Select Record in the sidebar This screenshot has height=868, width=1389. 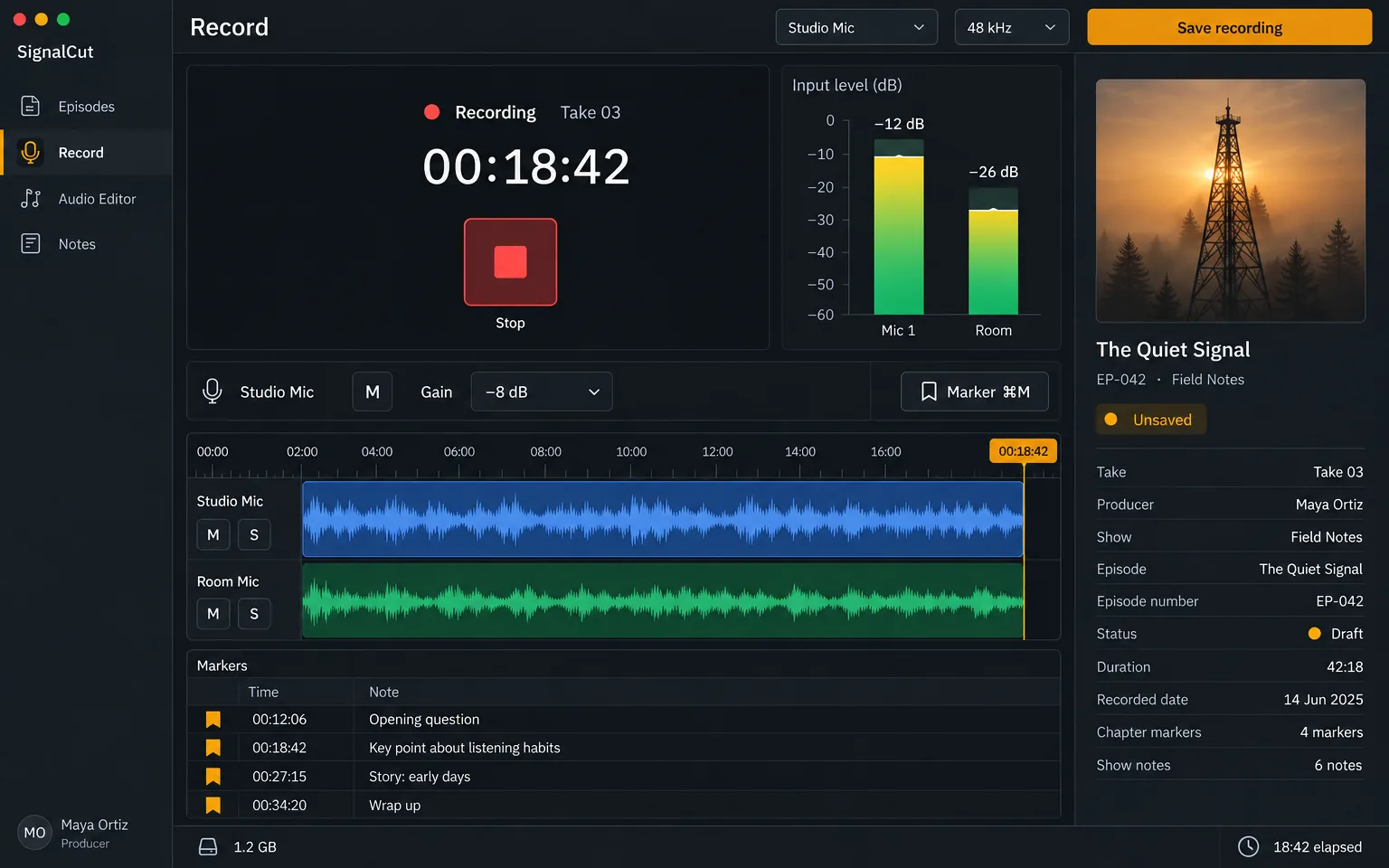tap(86, 153)
